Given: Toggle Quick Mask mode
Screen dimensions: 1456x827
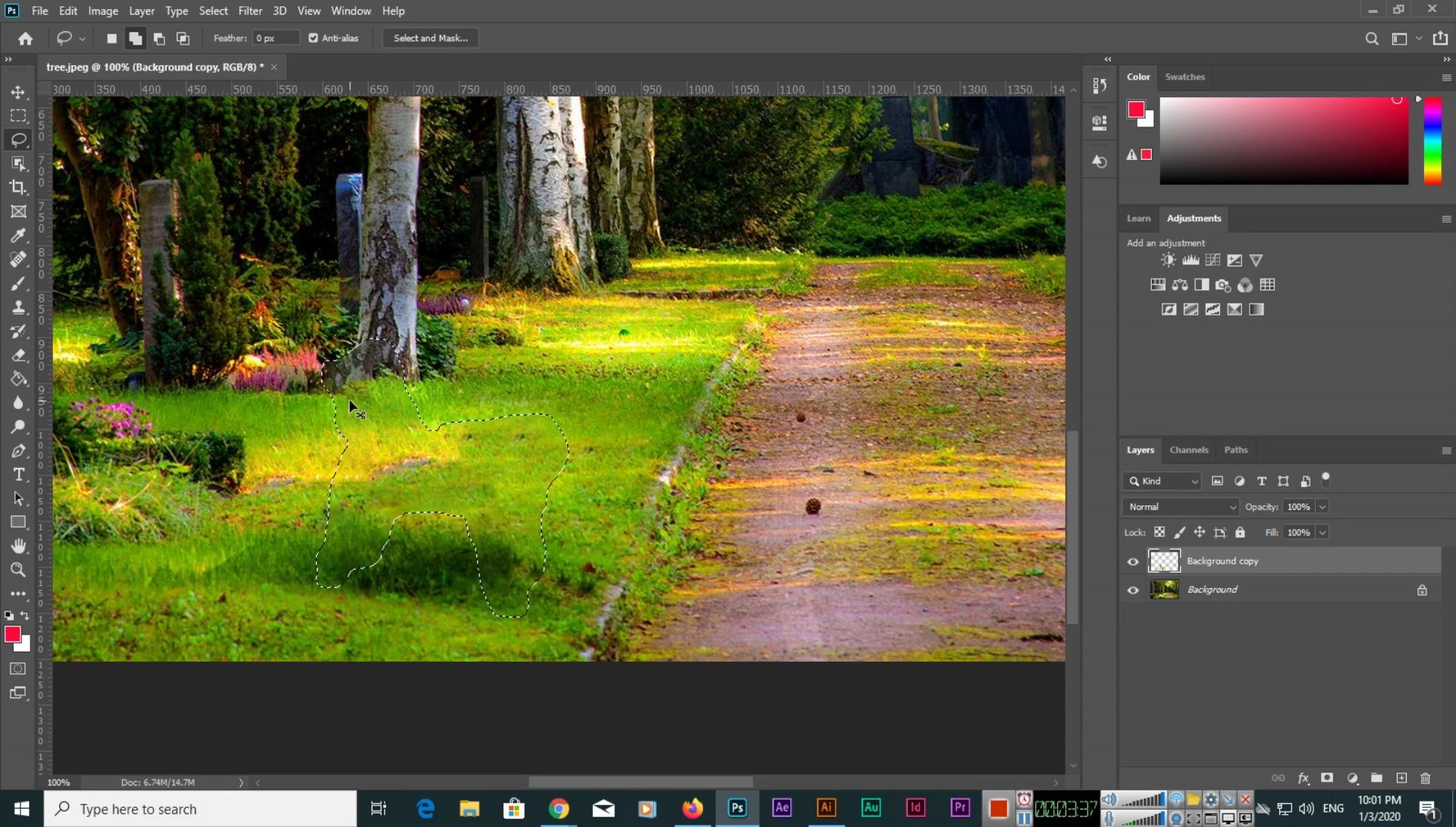Looking at the screenshot, I should 18,669.
